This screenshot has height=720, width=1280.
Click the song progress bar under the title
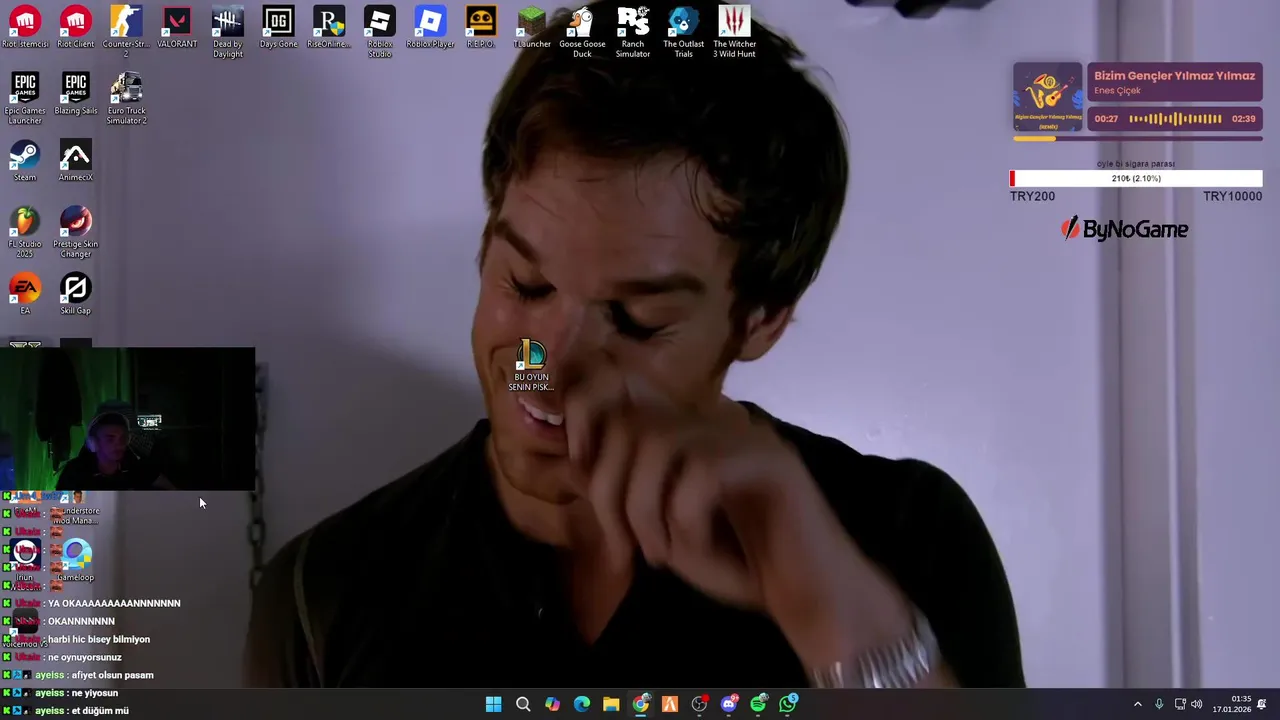tap(1137, 138)
